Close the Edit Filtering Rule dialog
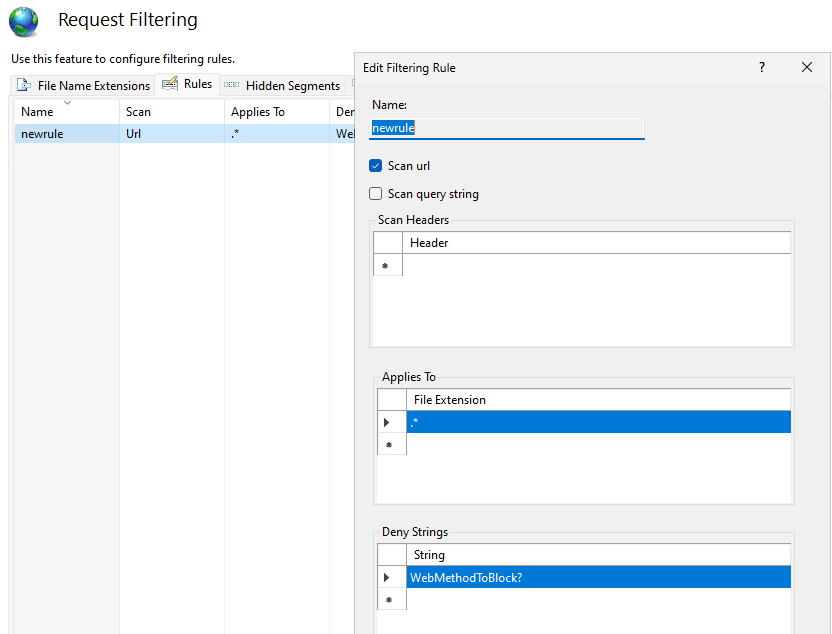The width and height of the screenshot is (832, 634). [x=807, y=67]
